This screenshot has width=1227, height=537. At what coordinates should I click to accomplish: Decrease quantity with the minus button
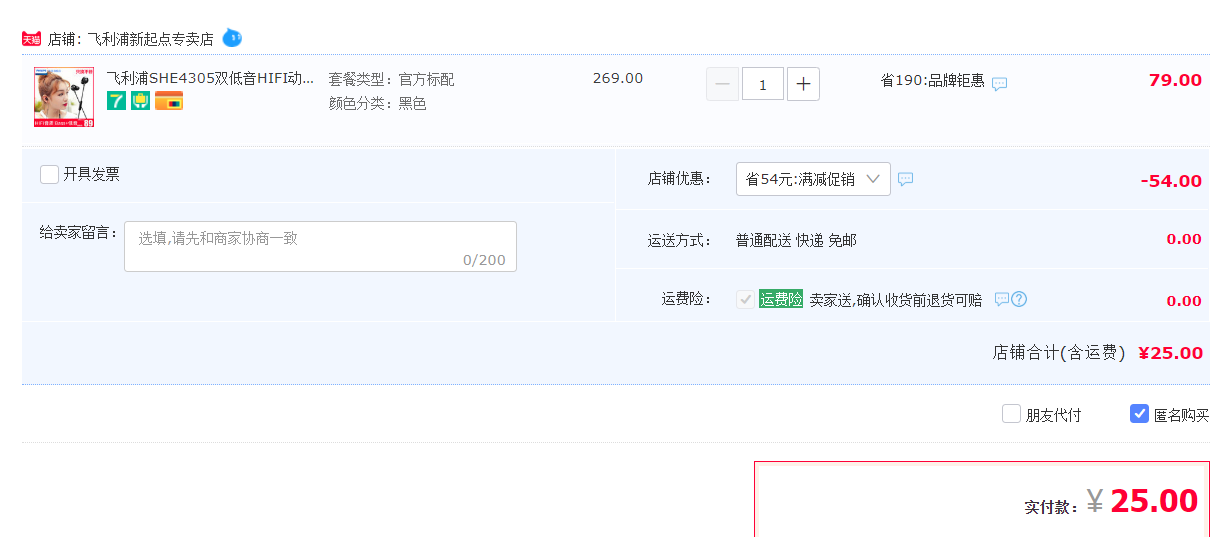click(x=722, y=84)
